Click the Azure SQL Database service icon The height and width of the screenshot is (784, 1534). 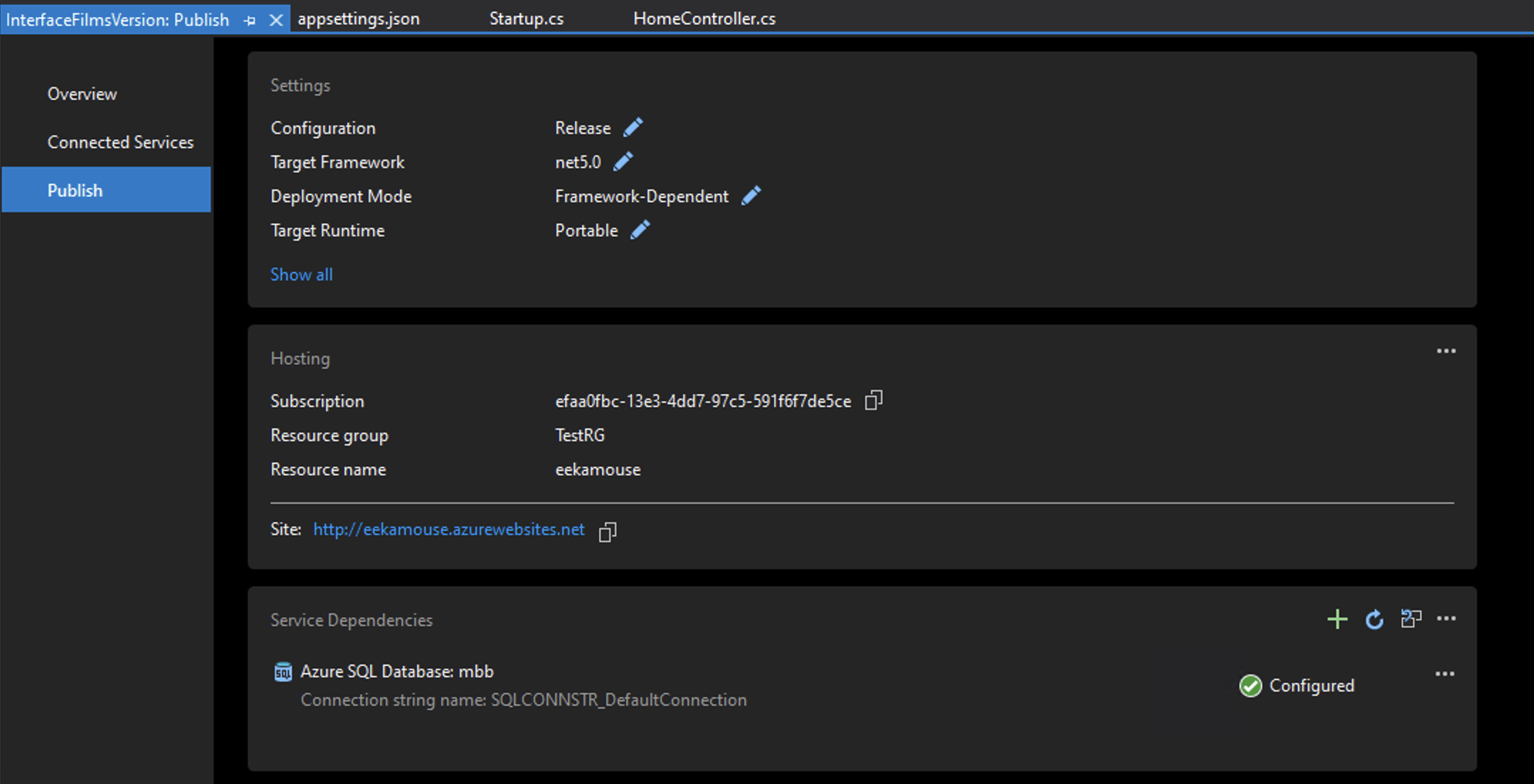coord(282,670)
